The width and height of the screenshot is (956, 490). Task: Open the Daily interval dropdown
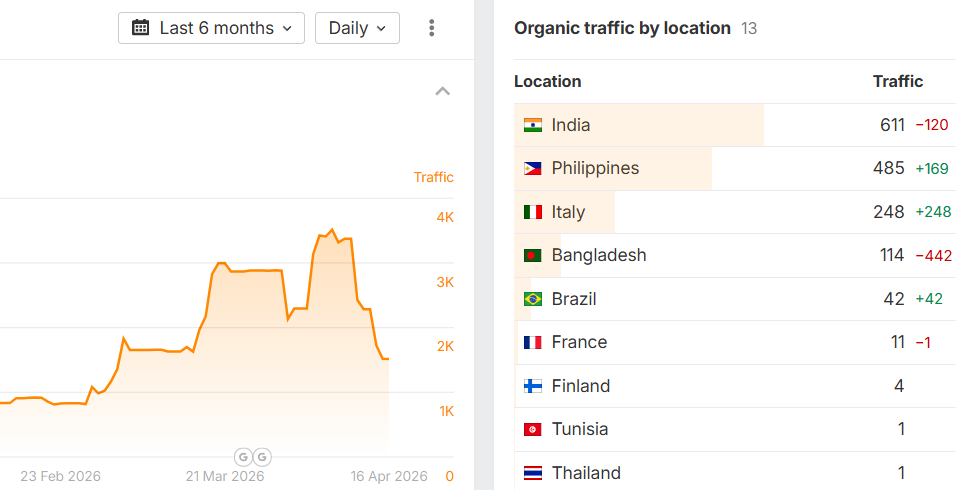357,28
